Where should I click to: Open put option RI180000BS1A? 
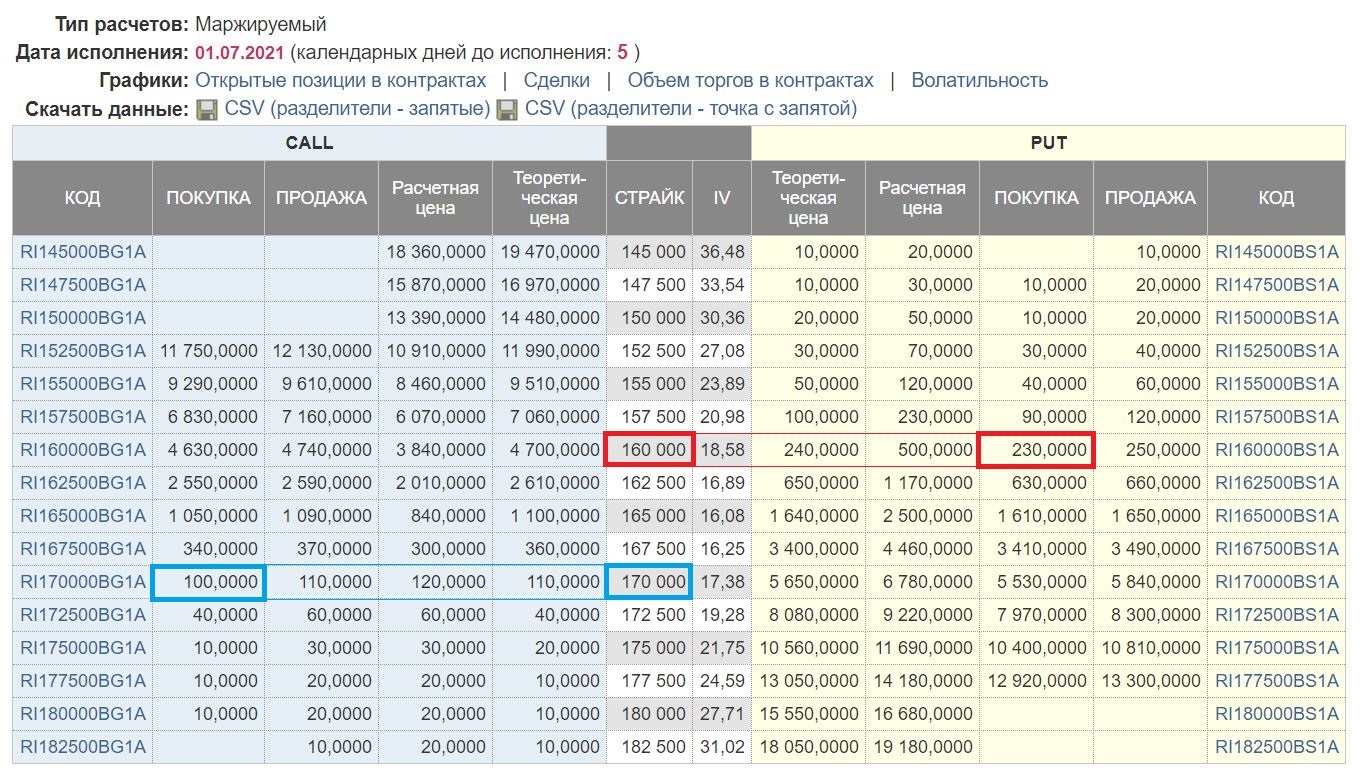[x=1276, y=714]
